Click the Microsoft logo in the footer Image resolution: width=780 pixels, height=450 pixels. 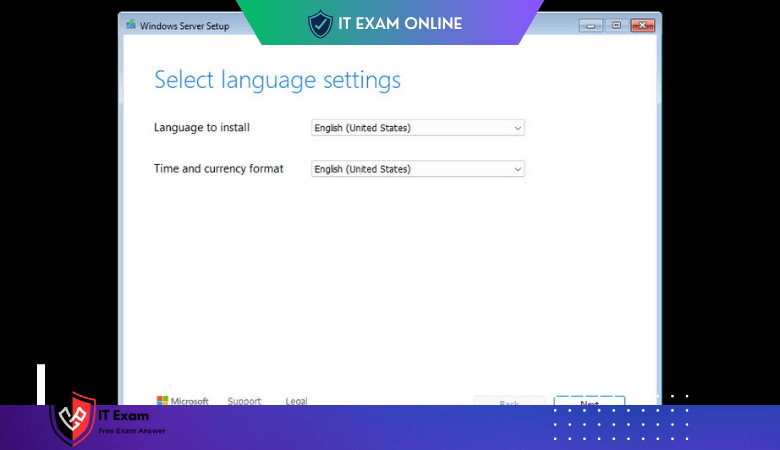tap(183, 401)
